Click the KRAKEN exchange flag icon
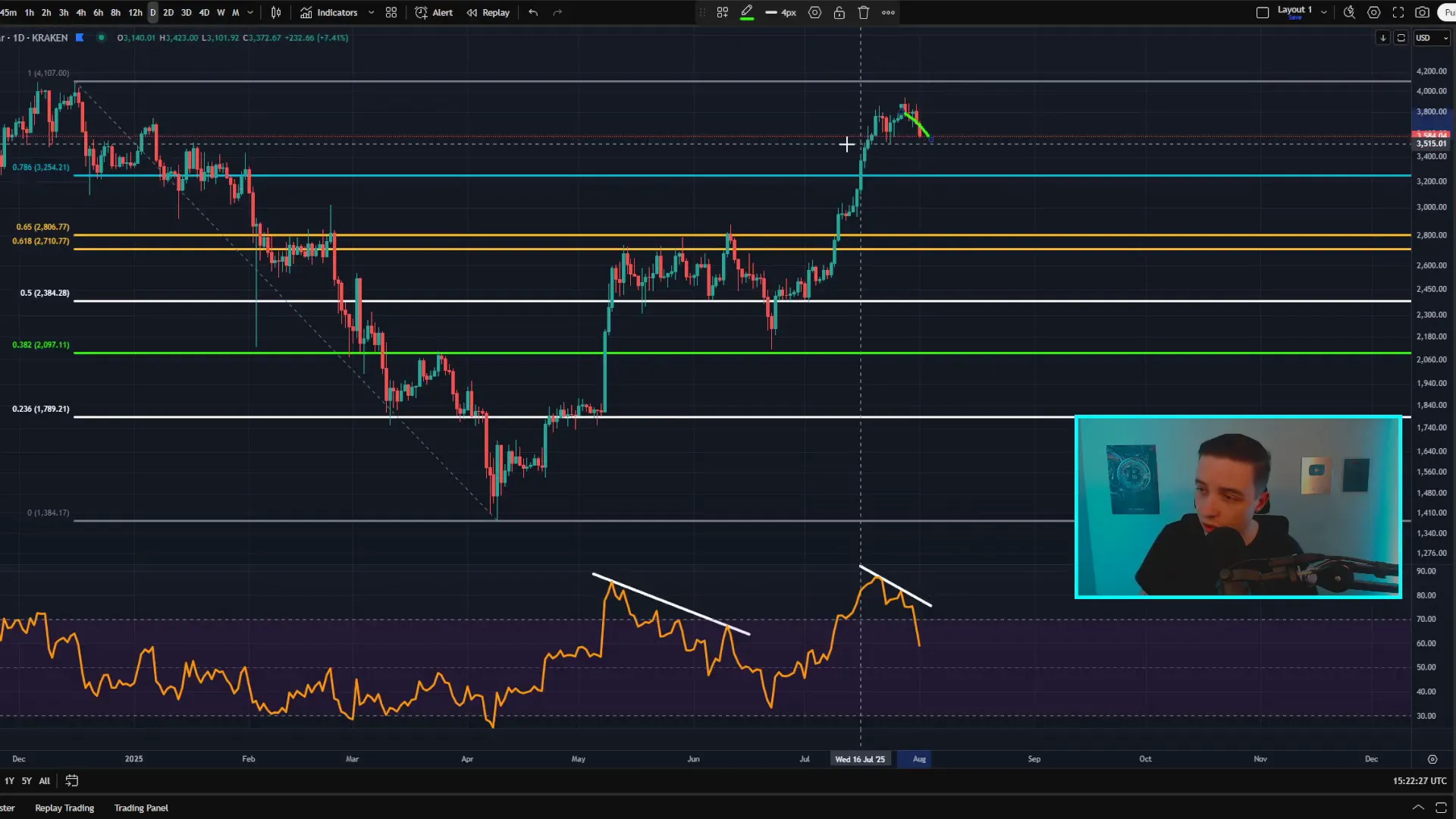This screenshot has height=819, width=1456. pos(80,38)
